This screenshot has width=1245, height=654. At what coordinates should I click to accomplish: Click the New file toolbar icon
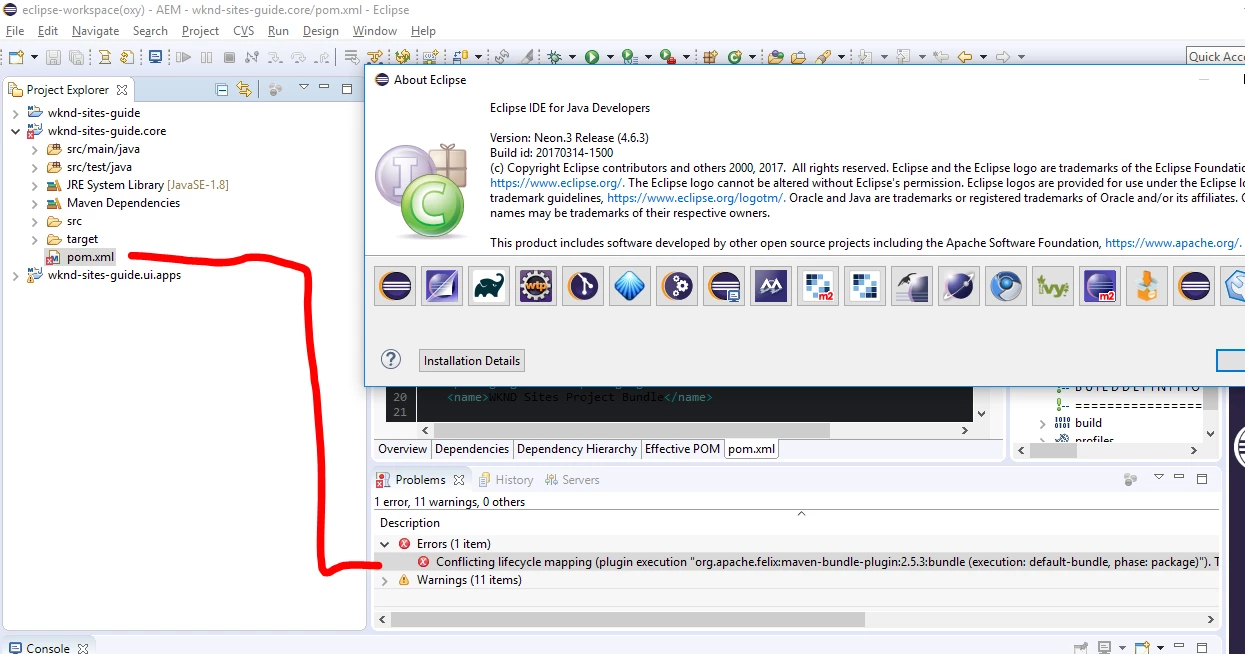coord(17,57)
